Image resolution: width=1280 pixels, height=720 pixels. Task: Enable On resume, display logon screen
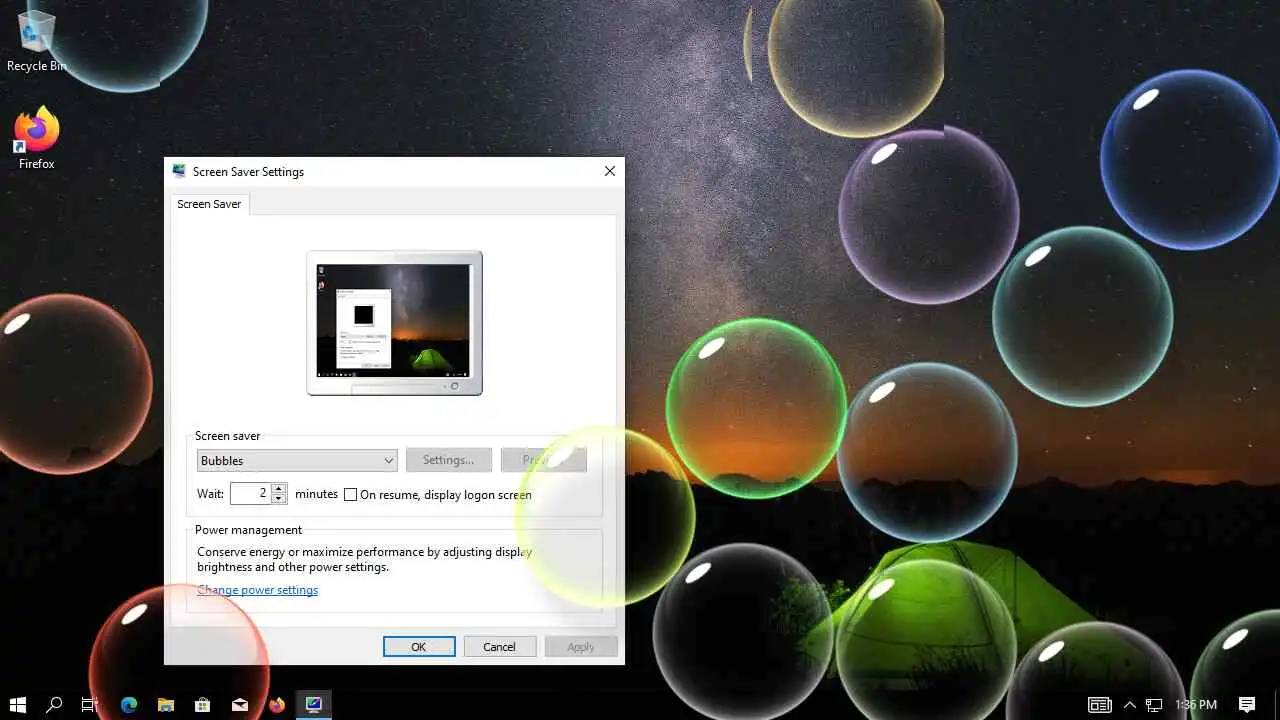point(350,494)
